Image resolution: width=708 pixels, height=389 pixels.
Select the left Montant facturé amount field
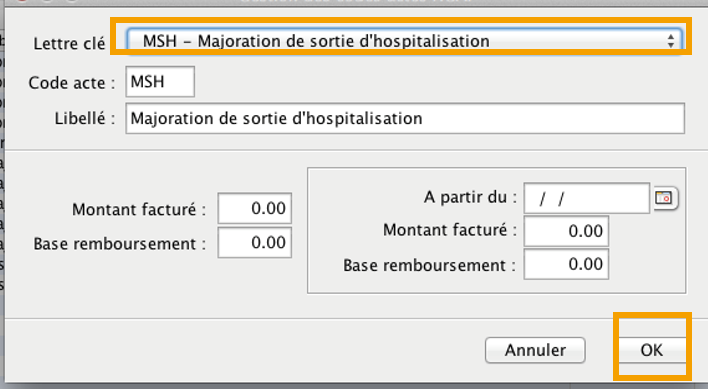coord(255,208)
